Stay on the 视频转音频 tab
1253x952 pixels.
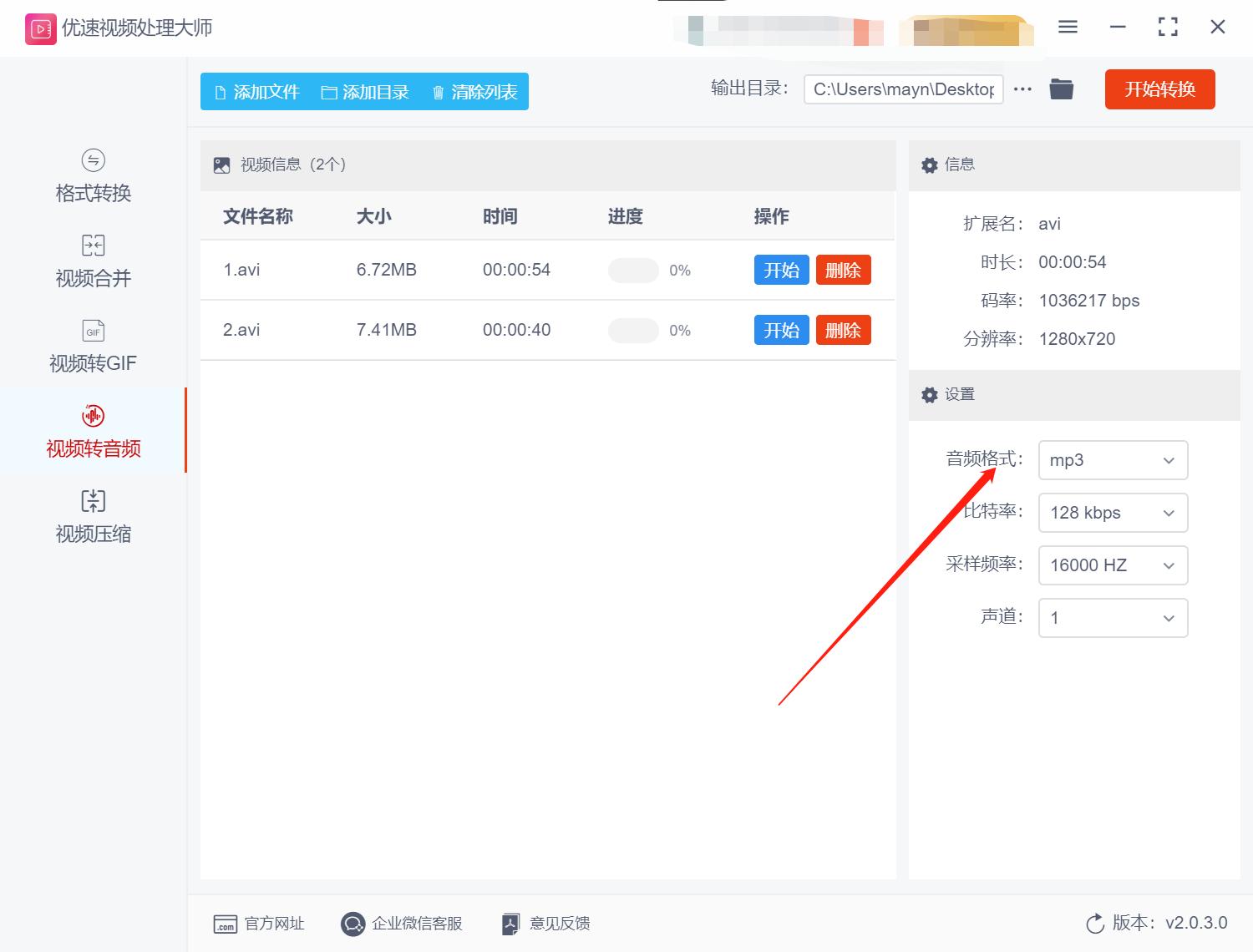click(x=92, y=432)
